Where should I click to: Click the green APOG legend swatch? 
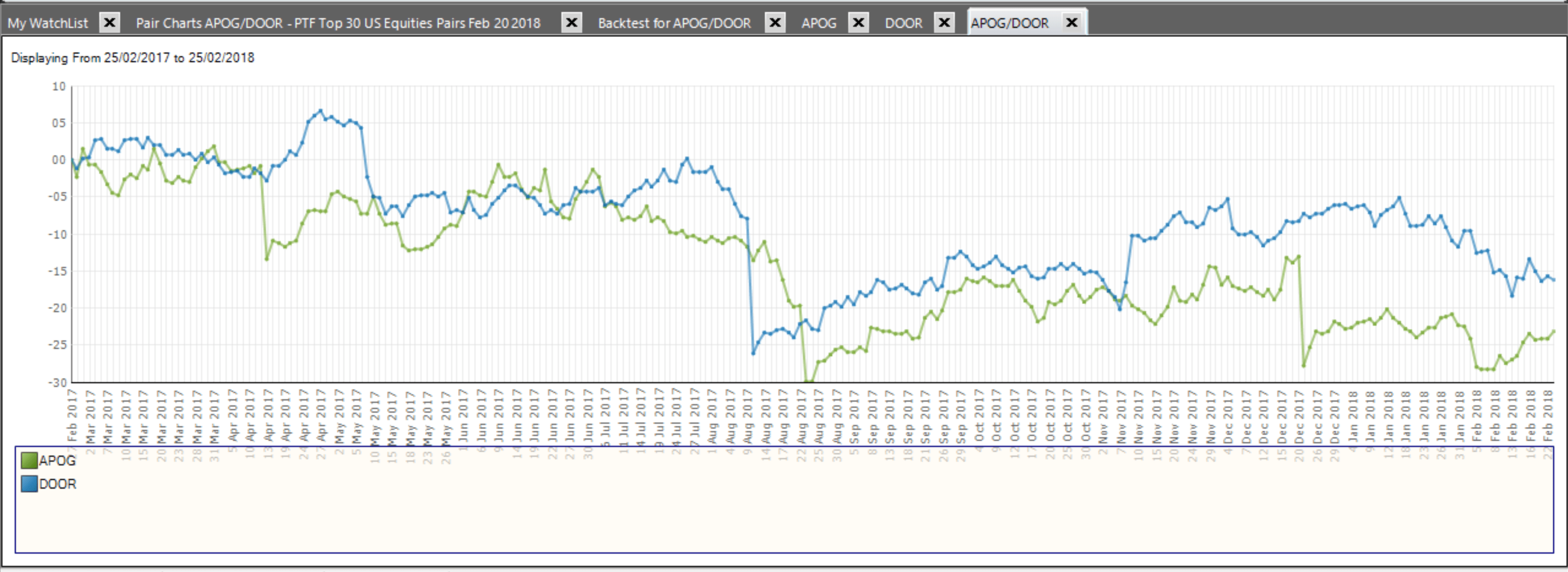click(28, 461)
